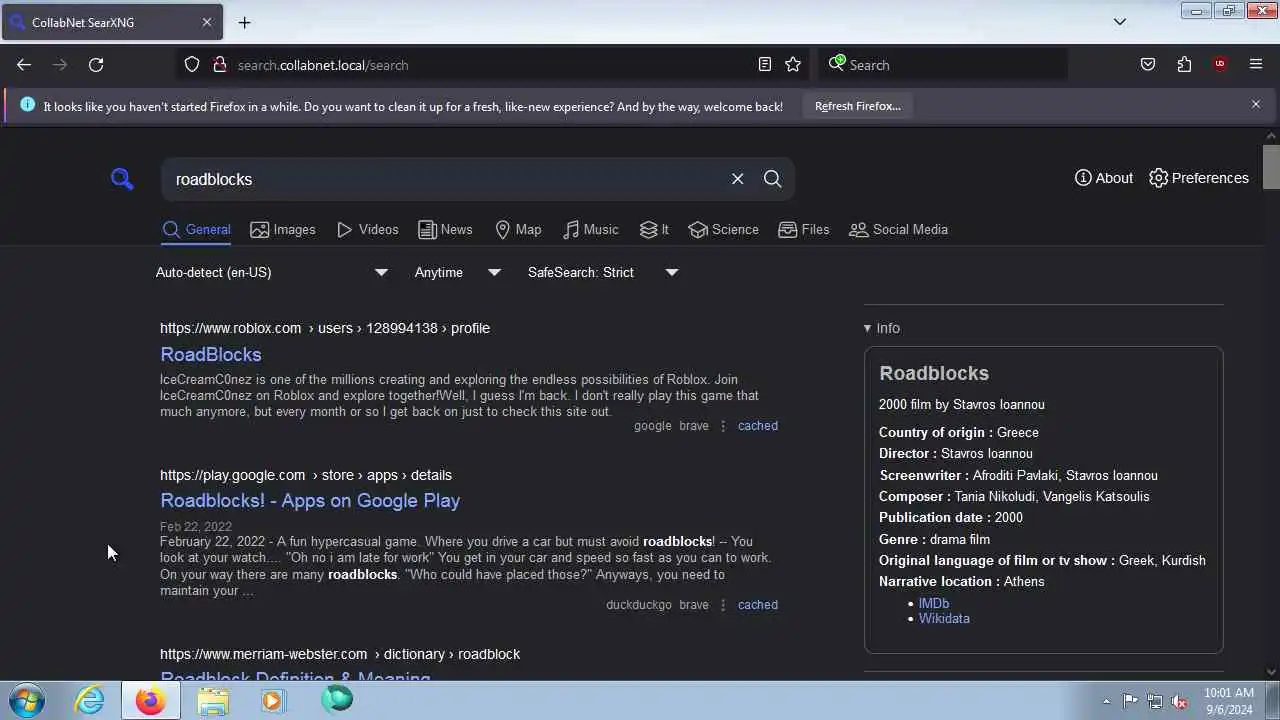This screenshot has height=720, width=1280.
Task: Switch to the Music category
Action: [x=591, y=229]
